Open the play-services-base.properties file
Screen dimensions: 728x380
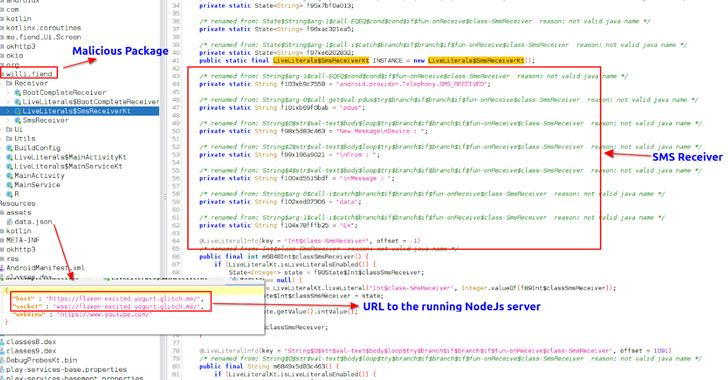tap(66, 370)
